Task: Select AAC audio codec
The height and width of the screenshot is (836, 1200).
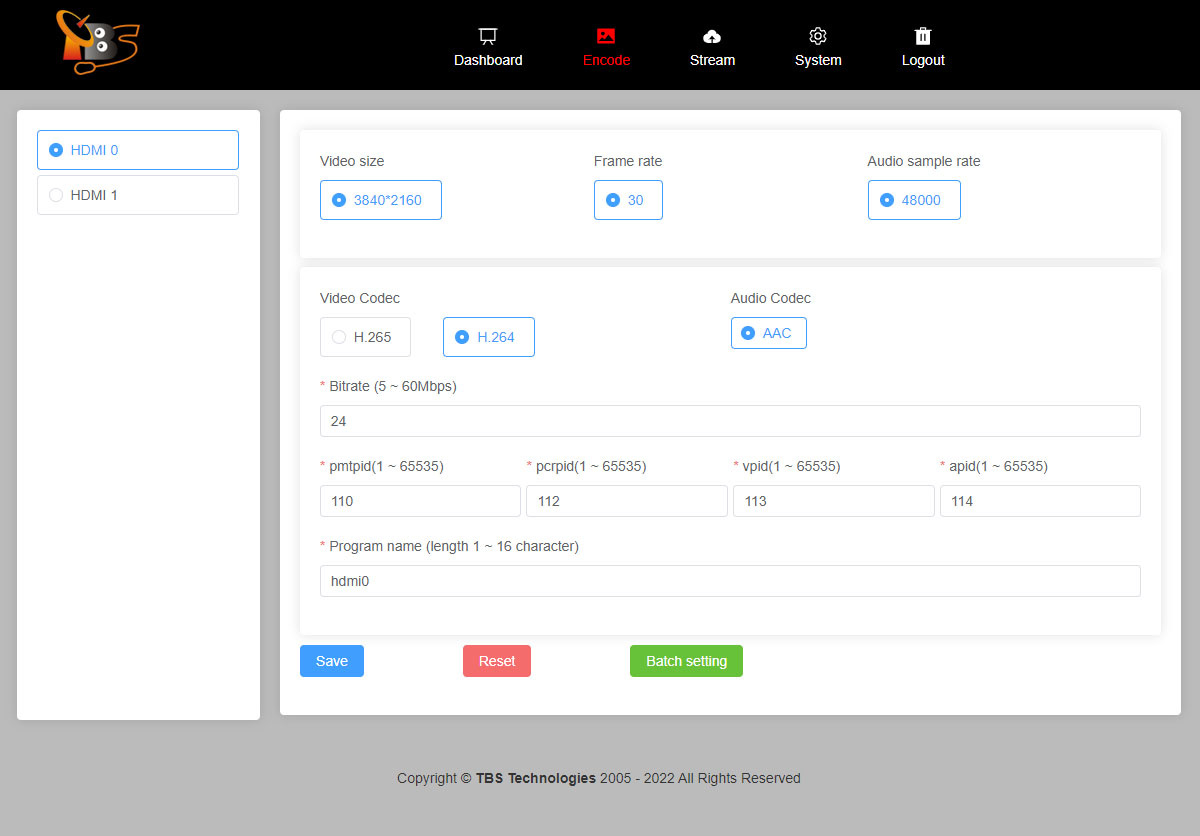Action: [768, 333]
